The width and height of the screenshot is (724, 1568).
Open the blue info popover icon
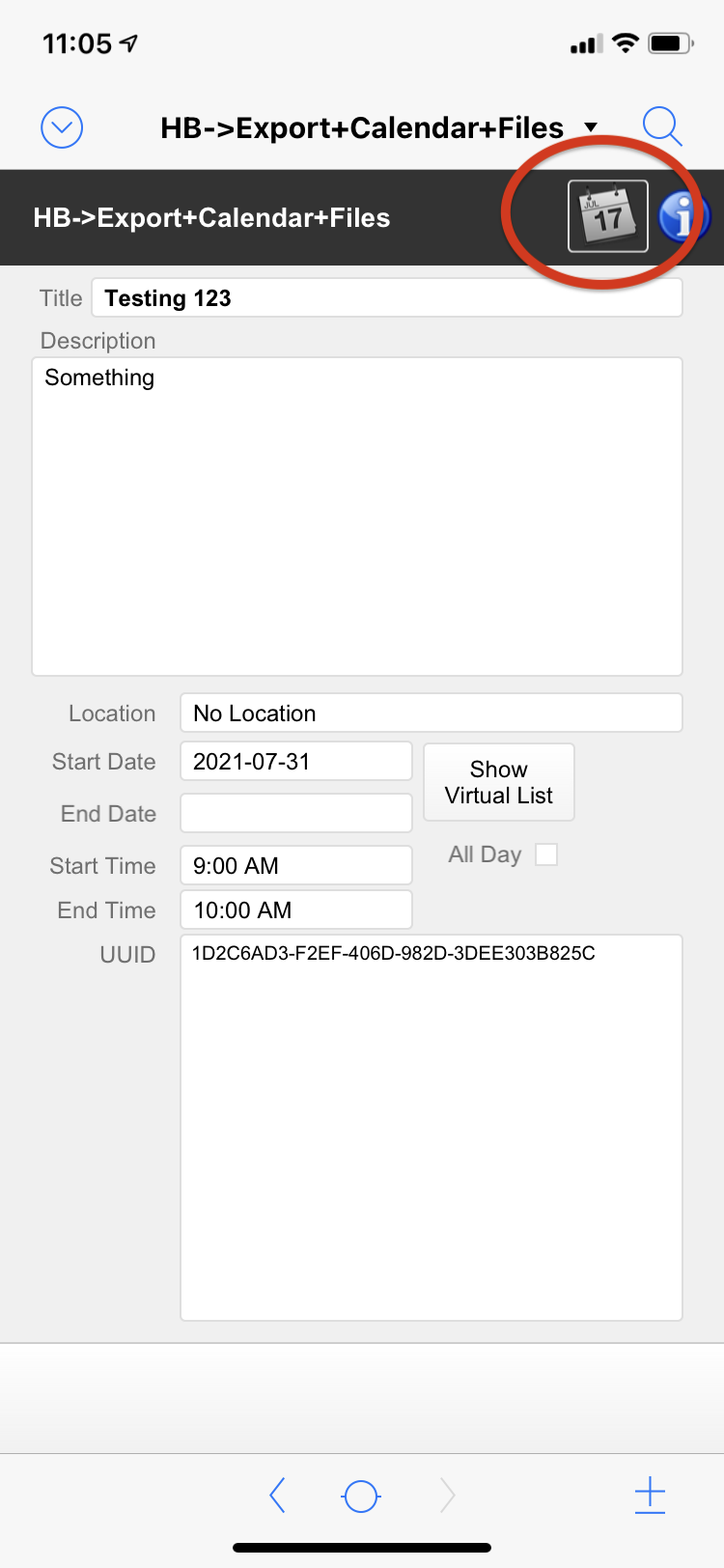683,217
